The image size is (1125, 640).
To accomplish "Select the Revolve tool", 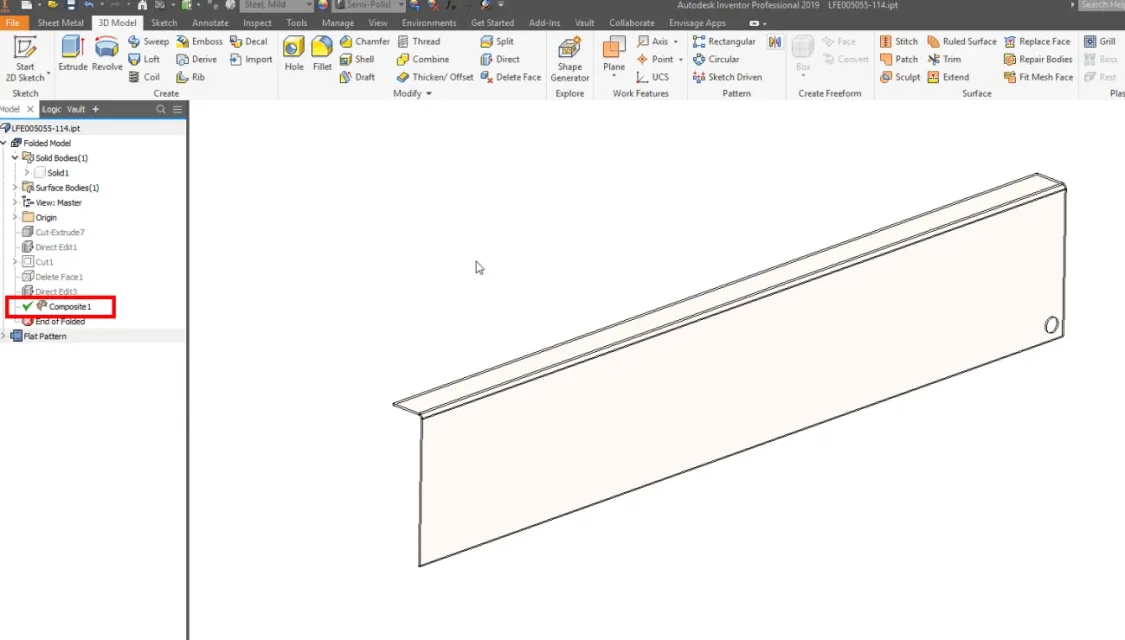I will [107, 54].
